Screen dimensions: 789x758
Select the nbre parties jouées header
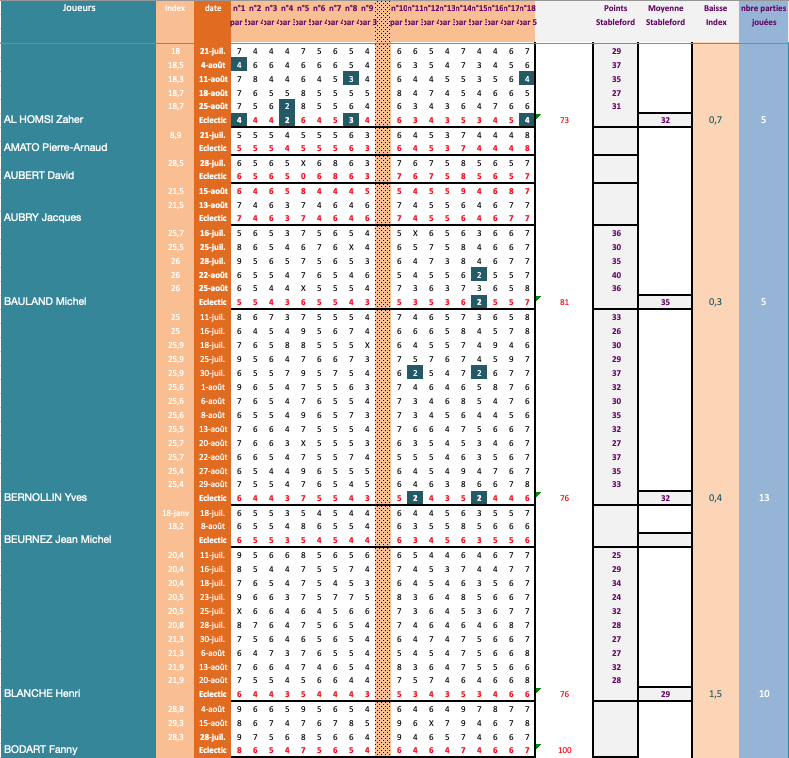click(x=763, y=15)
